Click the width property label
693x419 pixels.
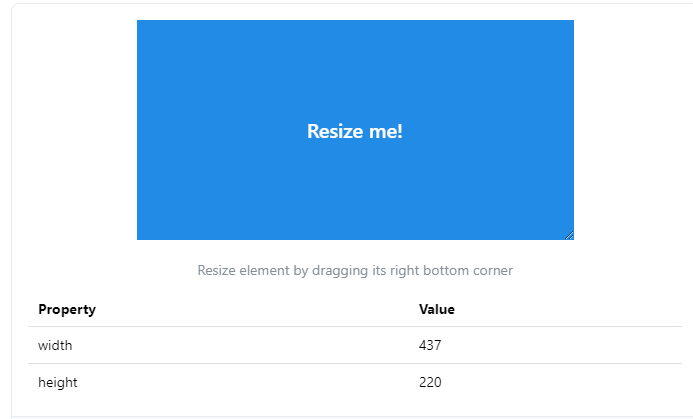click(55, 345)
